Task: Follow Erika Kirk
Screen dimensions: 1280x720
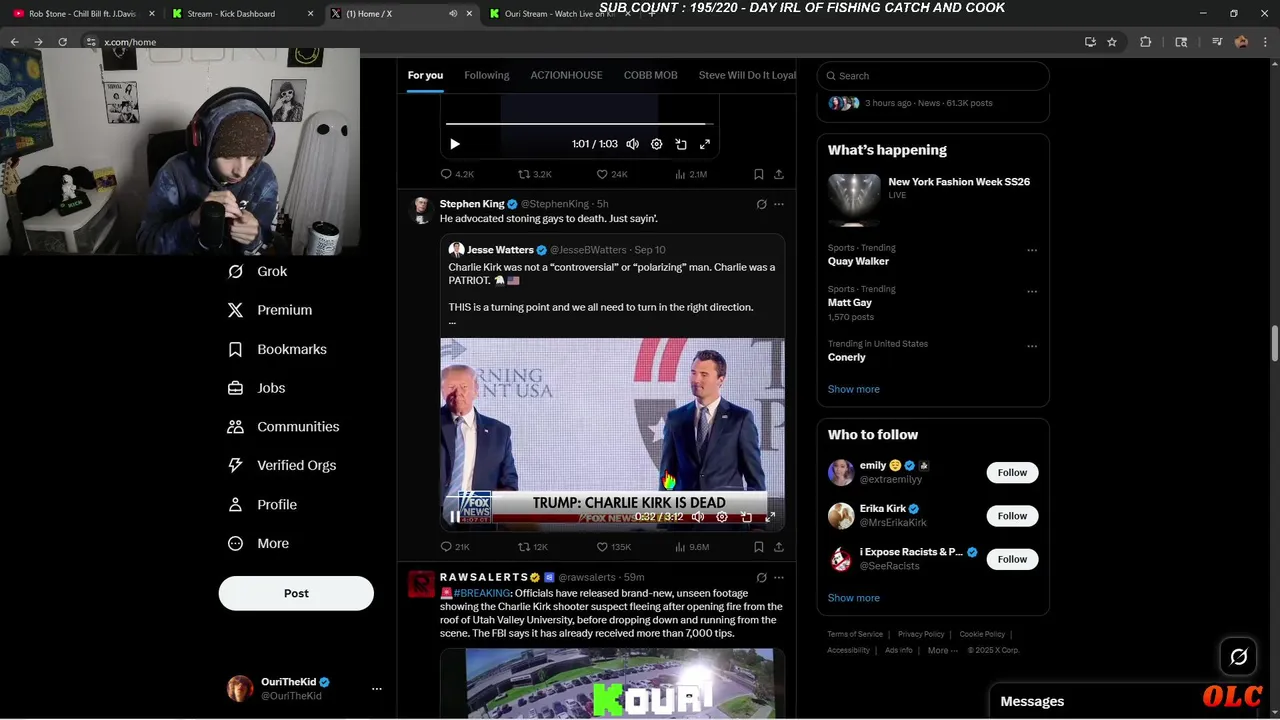Action: [1012, 516]
